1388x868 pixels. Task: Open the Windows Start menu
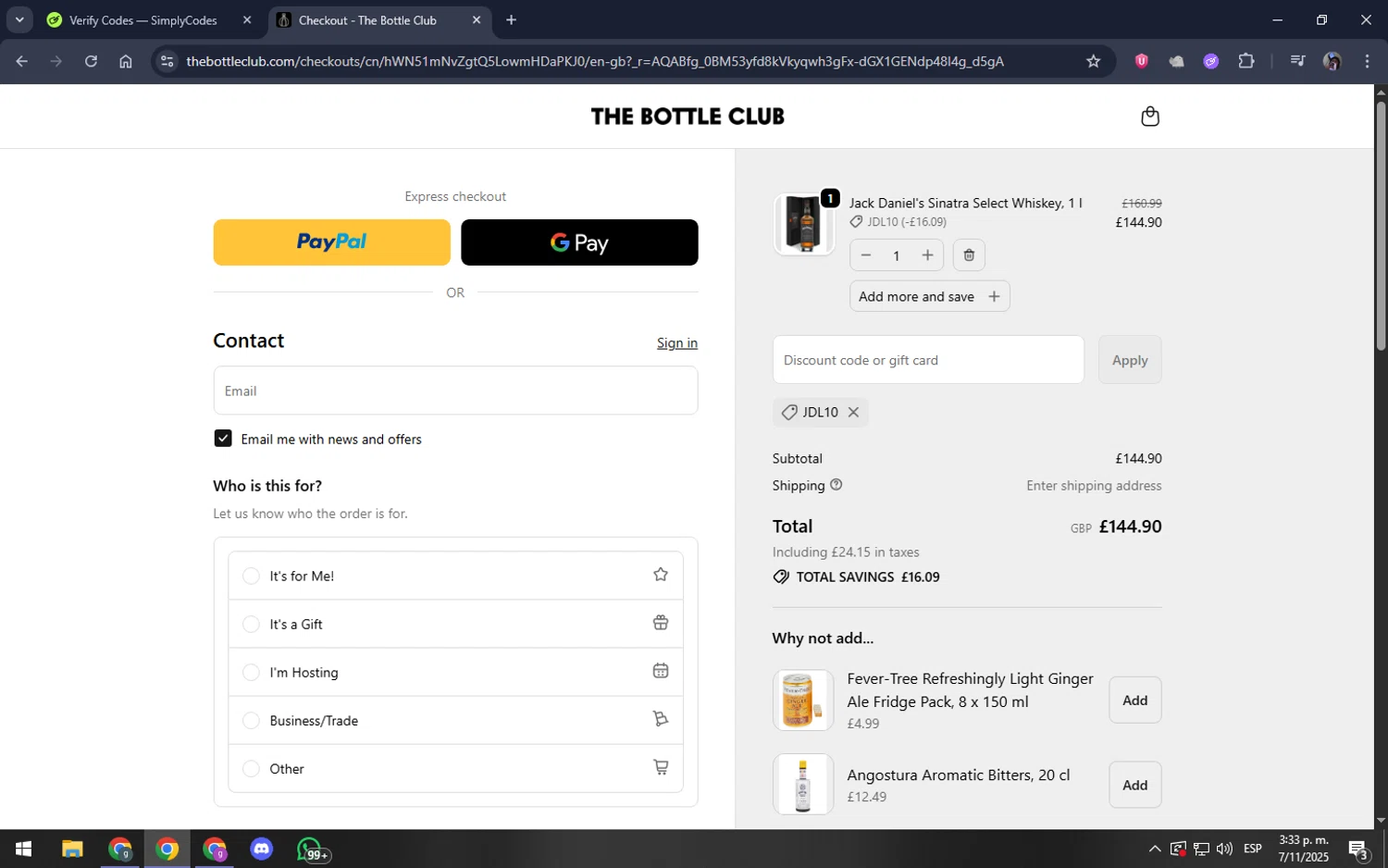(x=24, y=849)
